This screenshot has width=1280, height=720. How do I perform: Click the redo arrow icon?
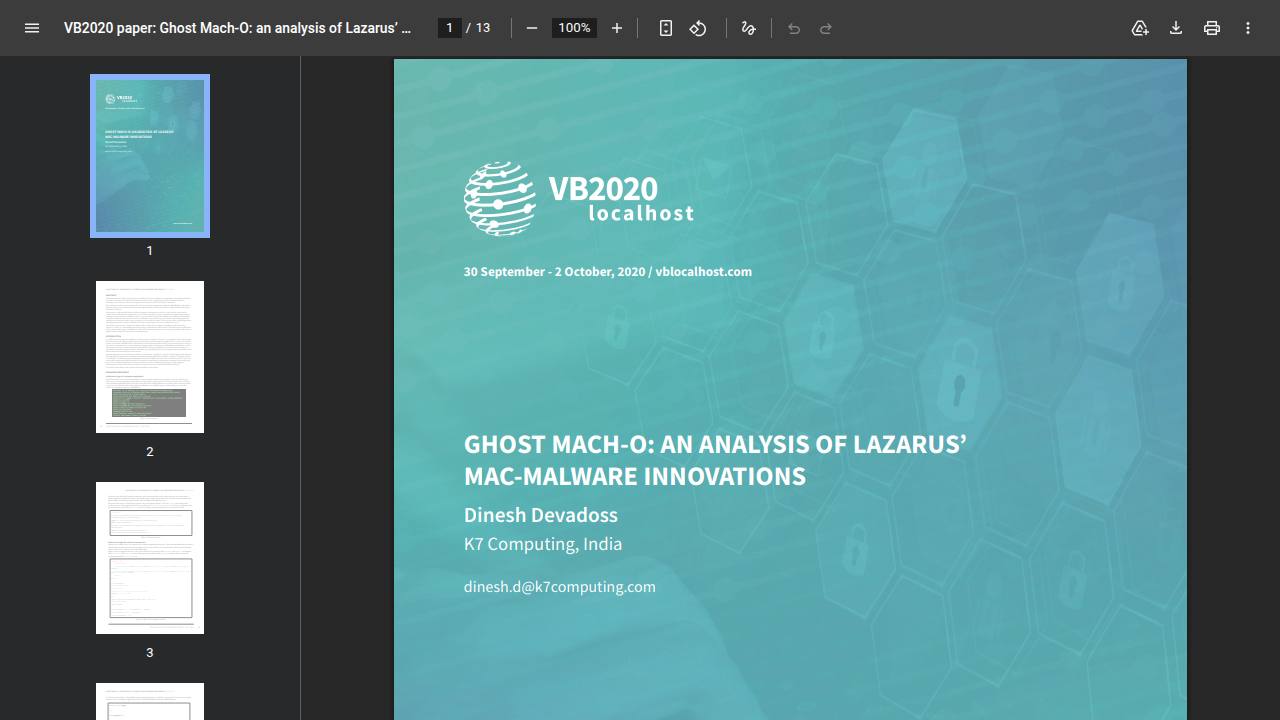click(x=826, y=28)
